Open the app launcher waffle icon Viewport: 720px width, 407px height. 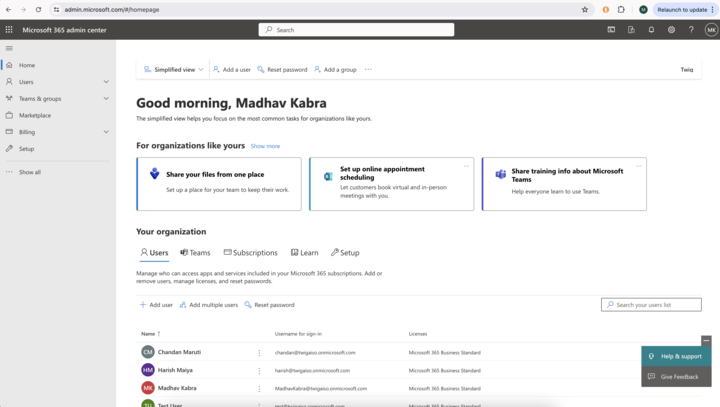pyautogui.click(x=9, y=30)
